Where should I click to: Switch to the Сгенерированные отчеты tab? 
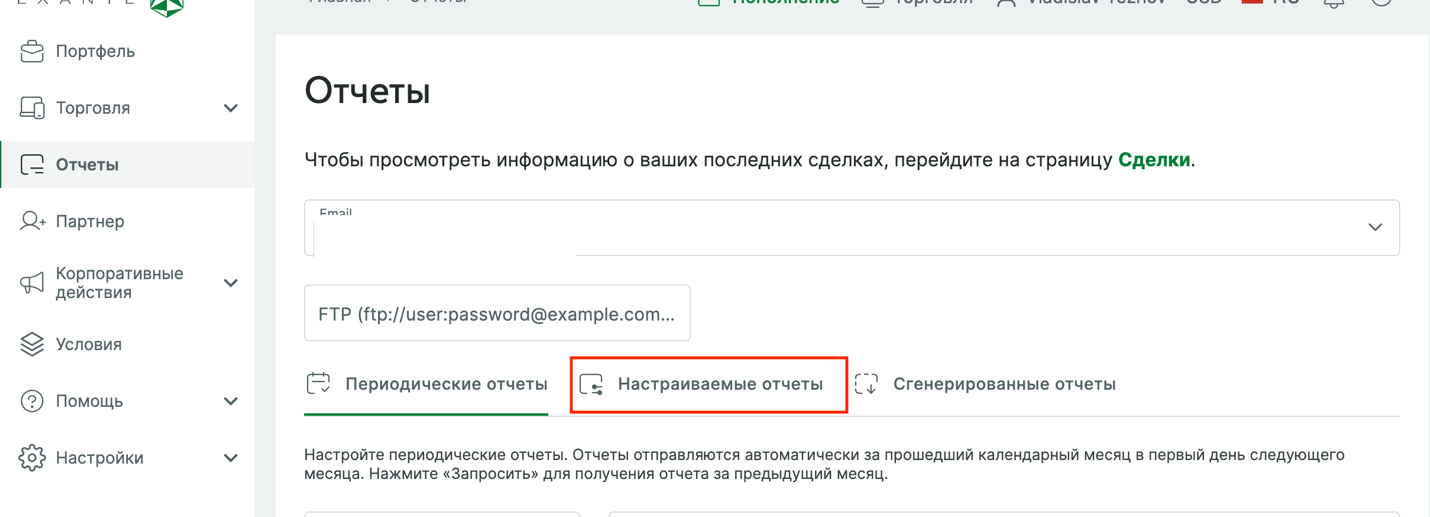986,384
